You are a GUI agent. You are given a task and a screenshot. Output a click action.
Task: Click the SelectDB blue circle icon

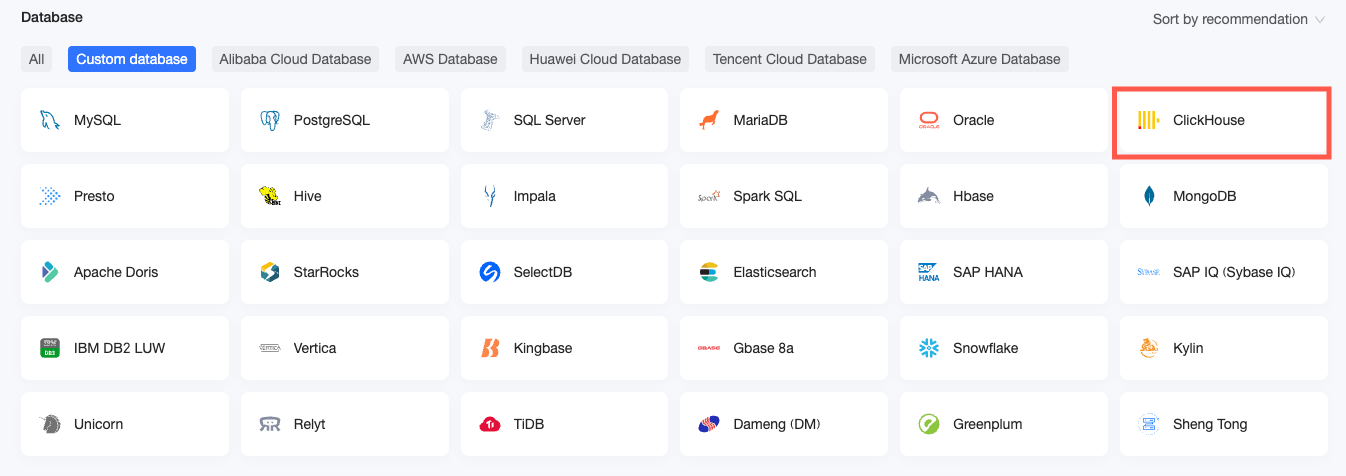tap(489, 272)
